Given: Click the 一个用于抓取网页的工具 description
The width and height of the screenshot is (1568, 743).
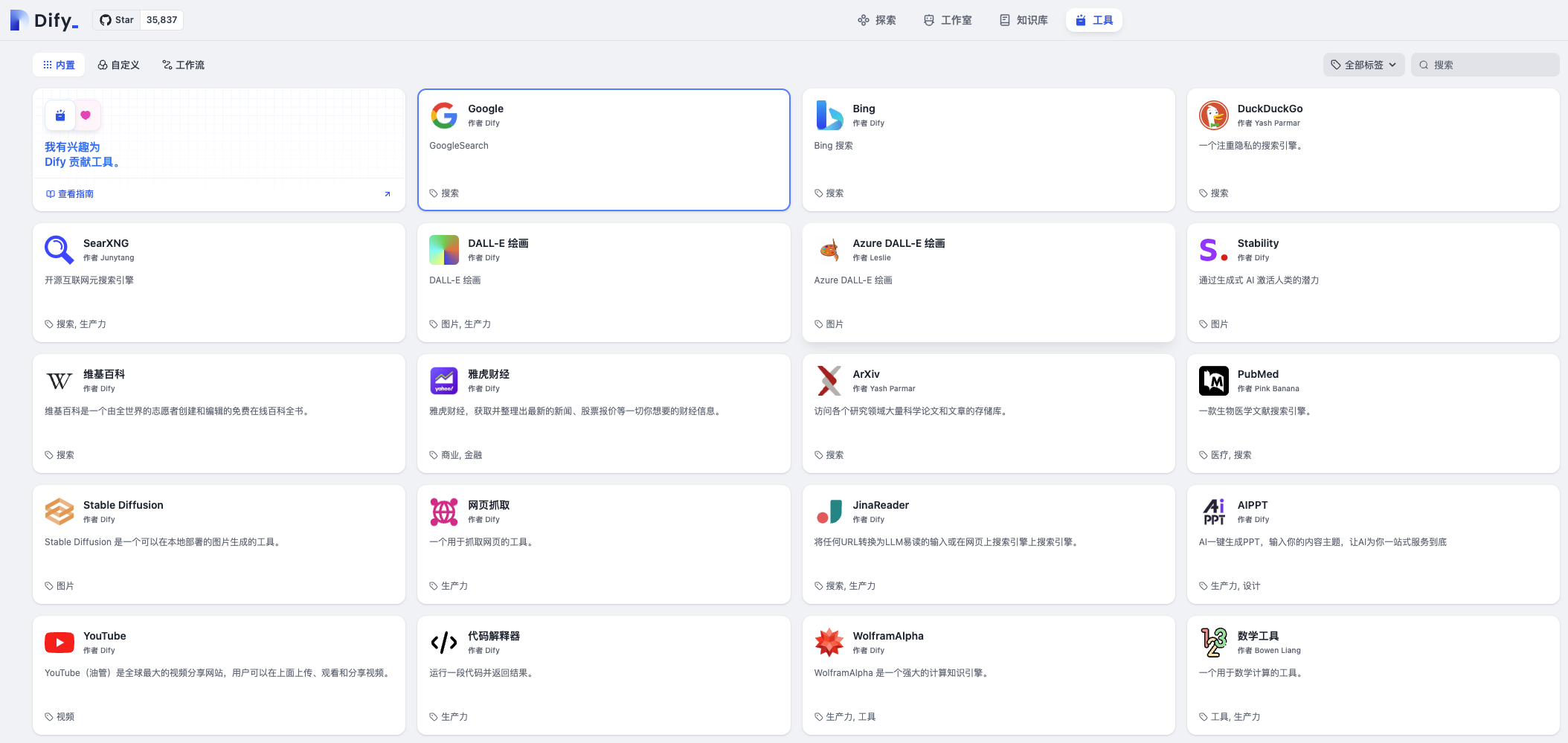Looking at the screenshot, I should (x=481, y=542).
